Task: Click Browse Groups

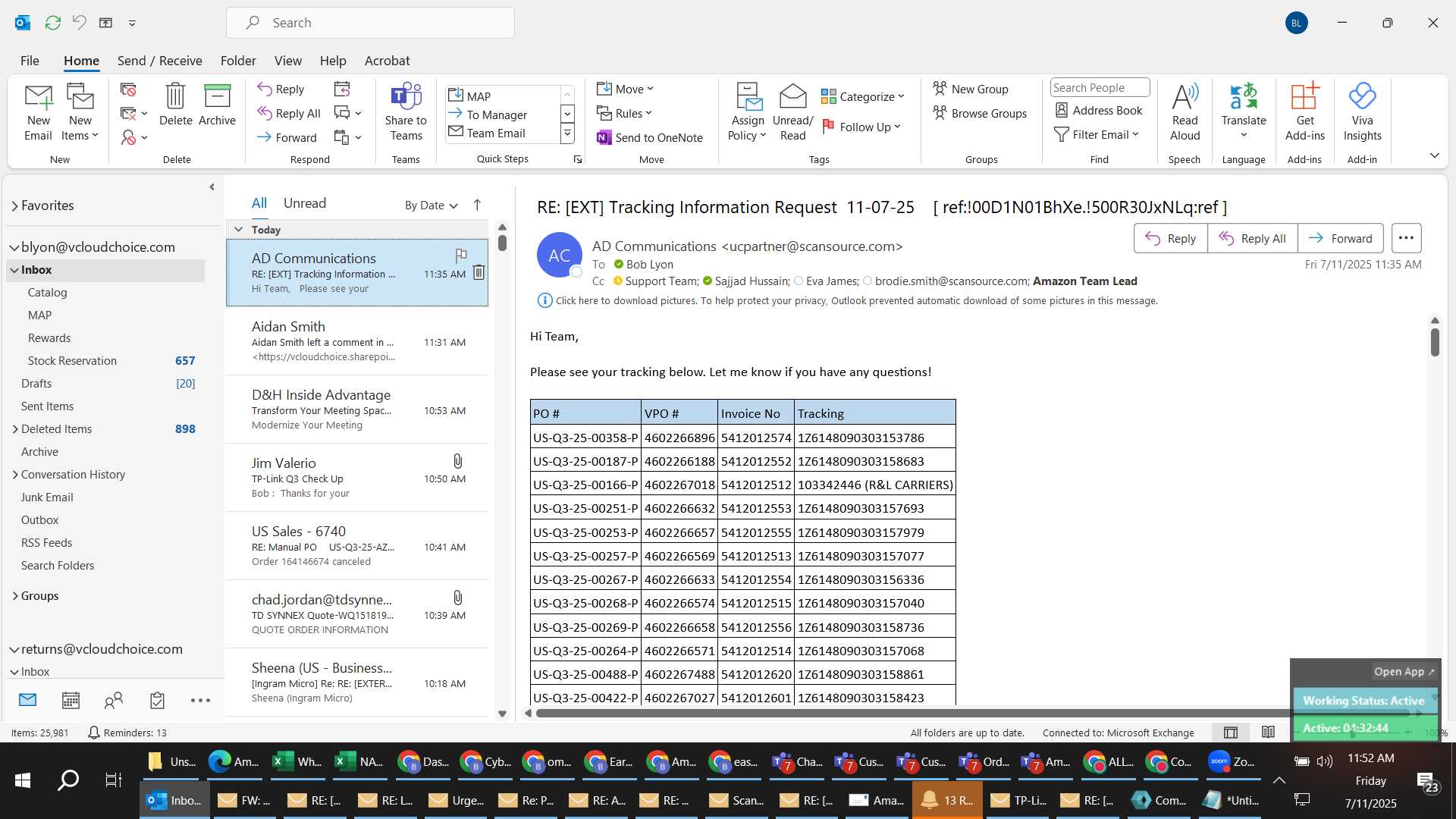Action: pos(979,113)
